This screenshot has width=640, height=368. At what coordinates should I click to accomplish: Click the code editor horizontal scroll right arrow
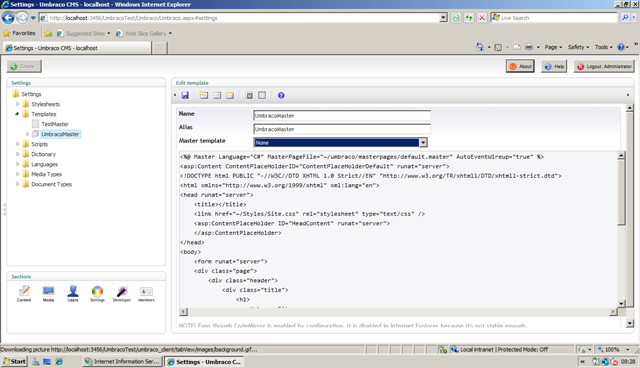613,312
